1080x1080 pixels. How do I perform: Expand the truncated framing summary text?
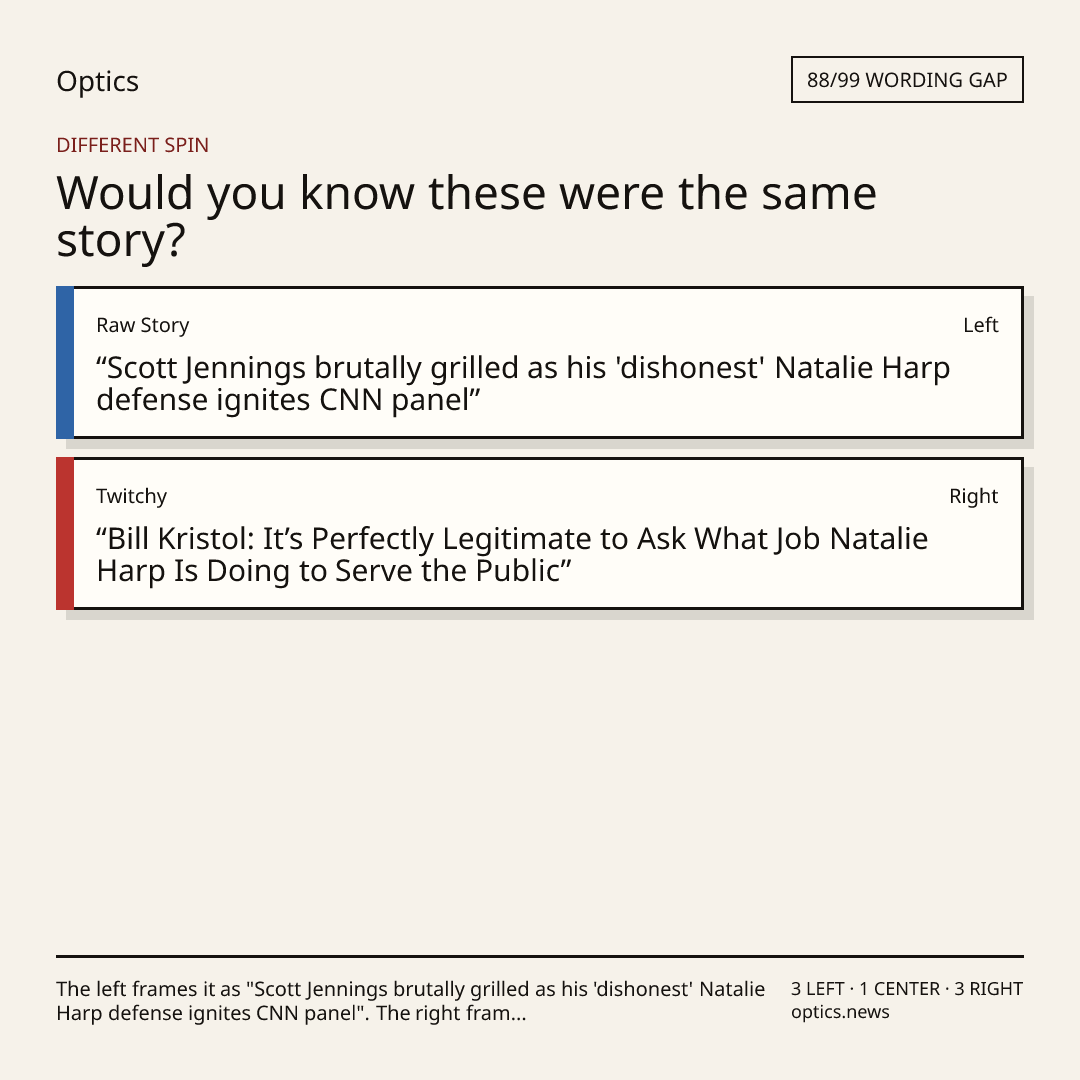pos(411,1001)
